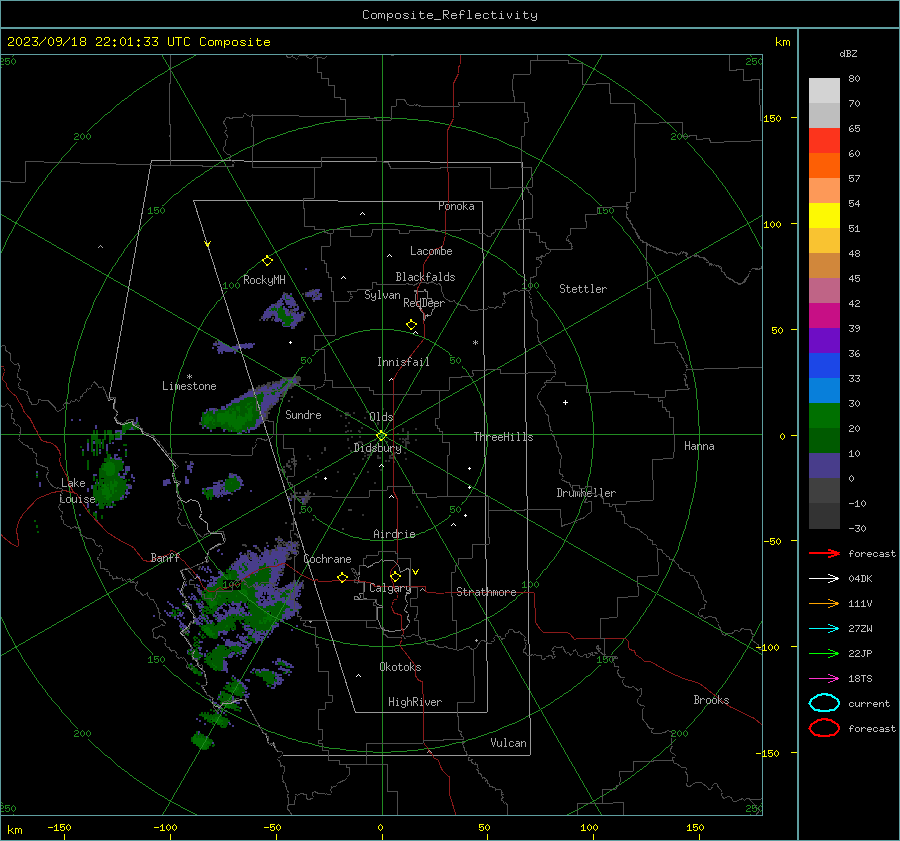This screenshot has width=900, height=841.
Task: Pick the purple 39-36 dBZ swatch
Action: coord(824,340)
